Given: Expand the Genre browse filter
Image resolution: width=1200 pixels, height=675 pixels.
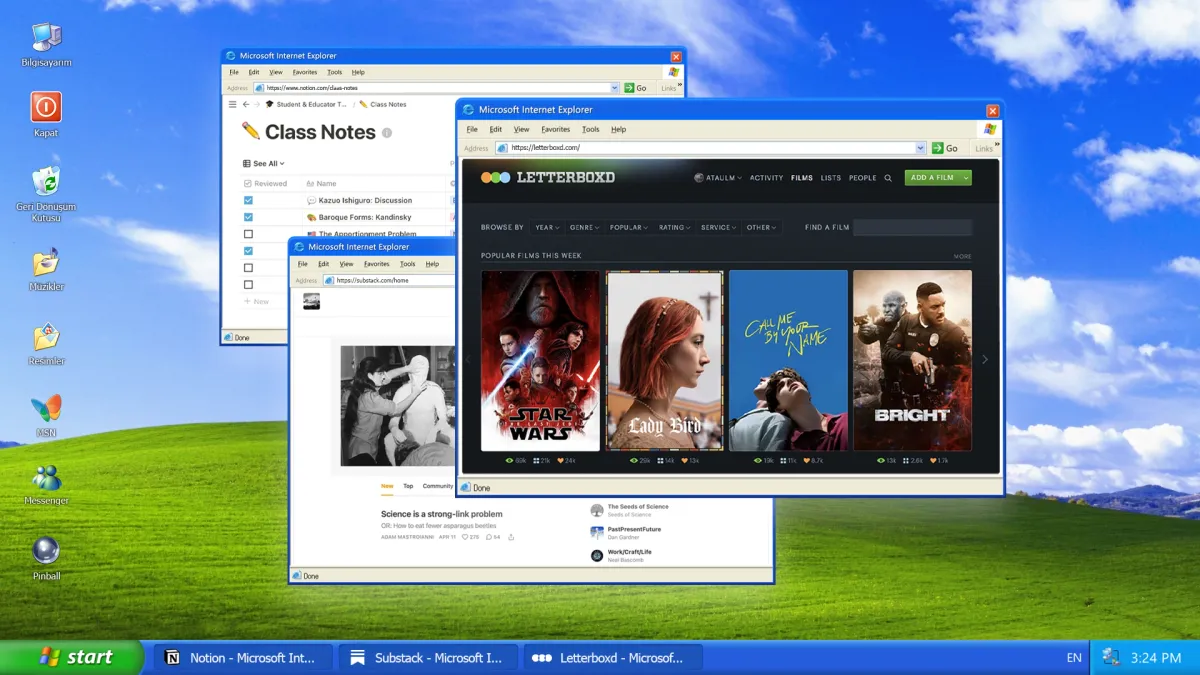Looking at the screenshot, I should point(584,228).
